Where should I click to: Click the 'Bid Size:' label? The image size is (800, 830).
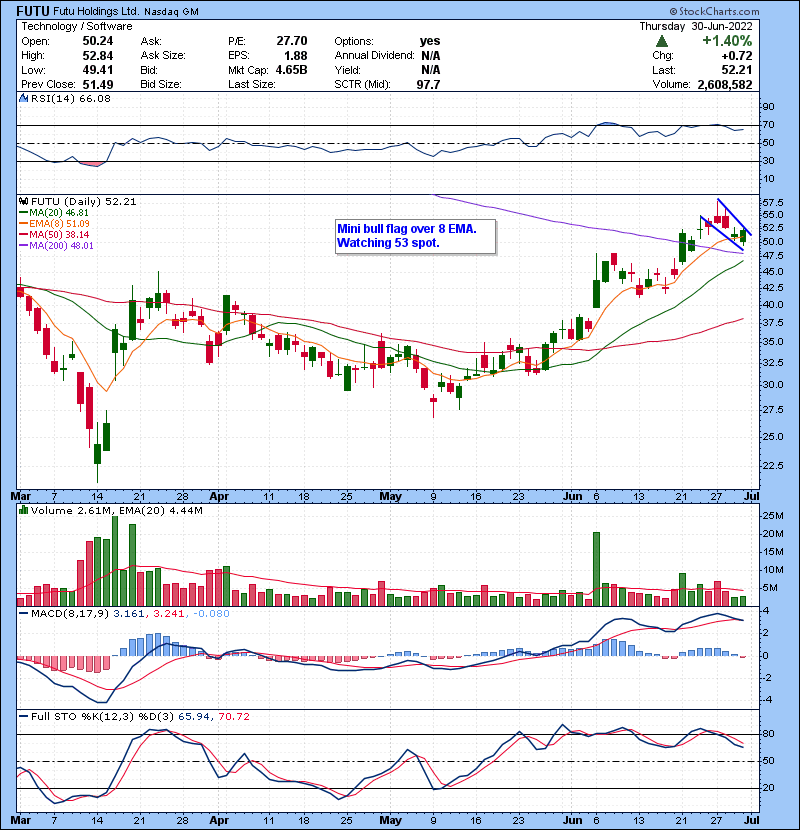tap(161, 84)
